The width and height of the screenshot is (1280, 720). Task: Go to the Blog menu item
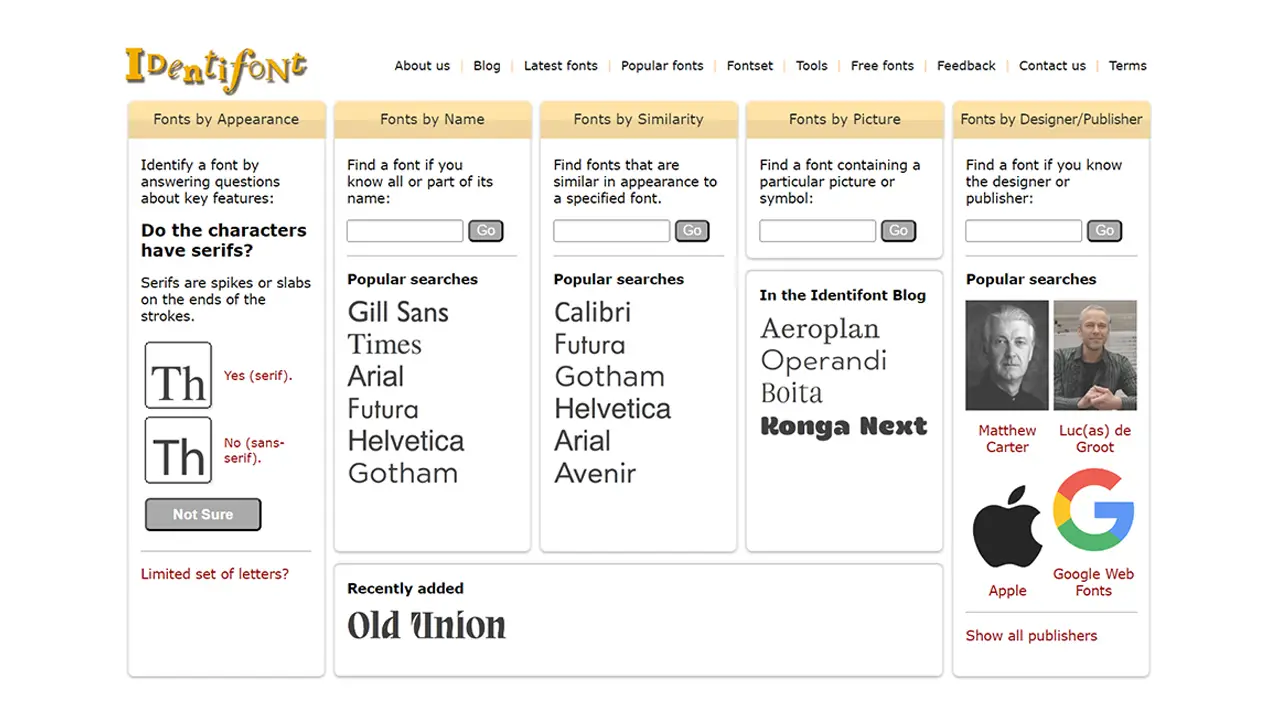[487, 66]
